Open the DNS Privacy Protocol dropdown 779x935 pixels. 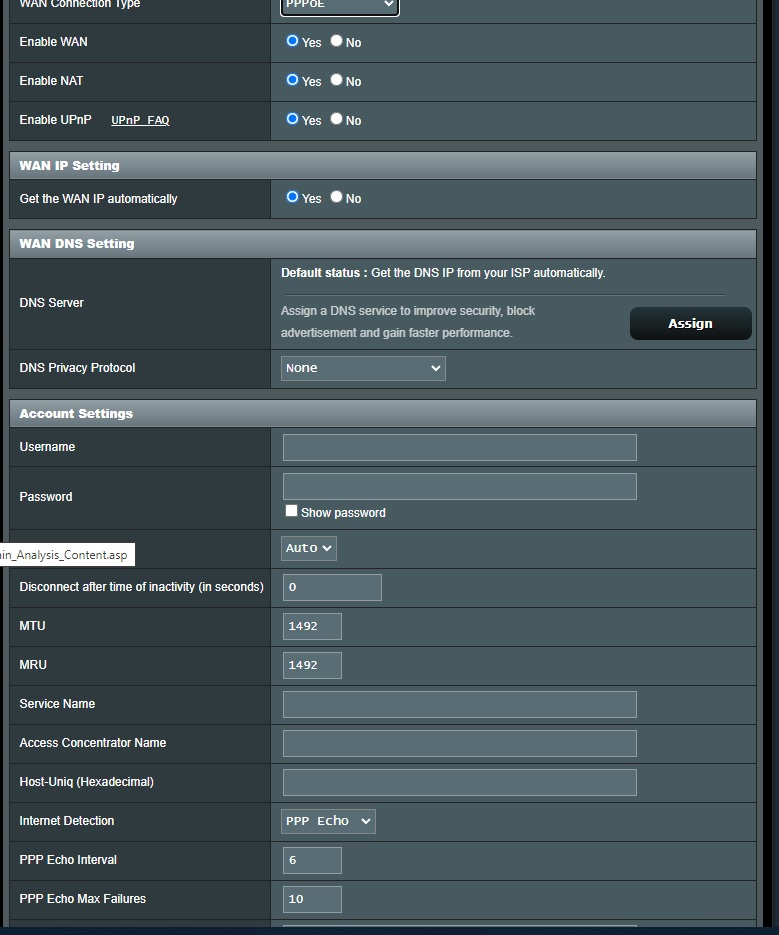362,368
